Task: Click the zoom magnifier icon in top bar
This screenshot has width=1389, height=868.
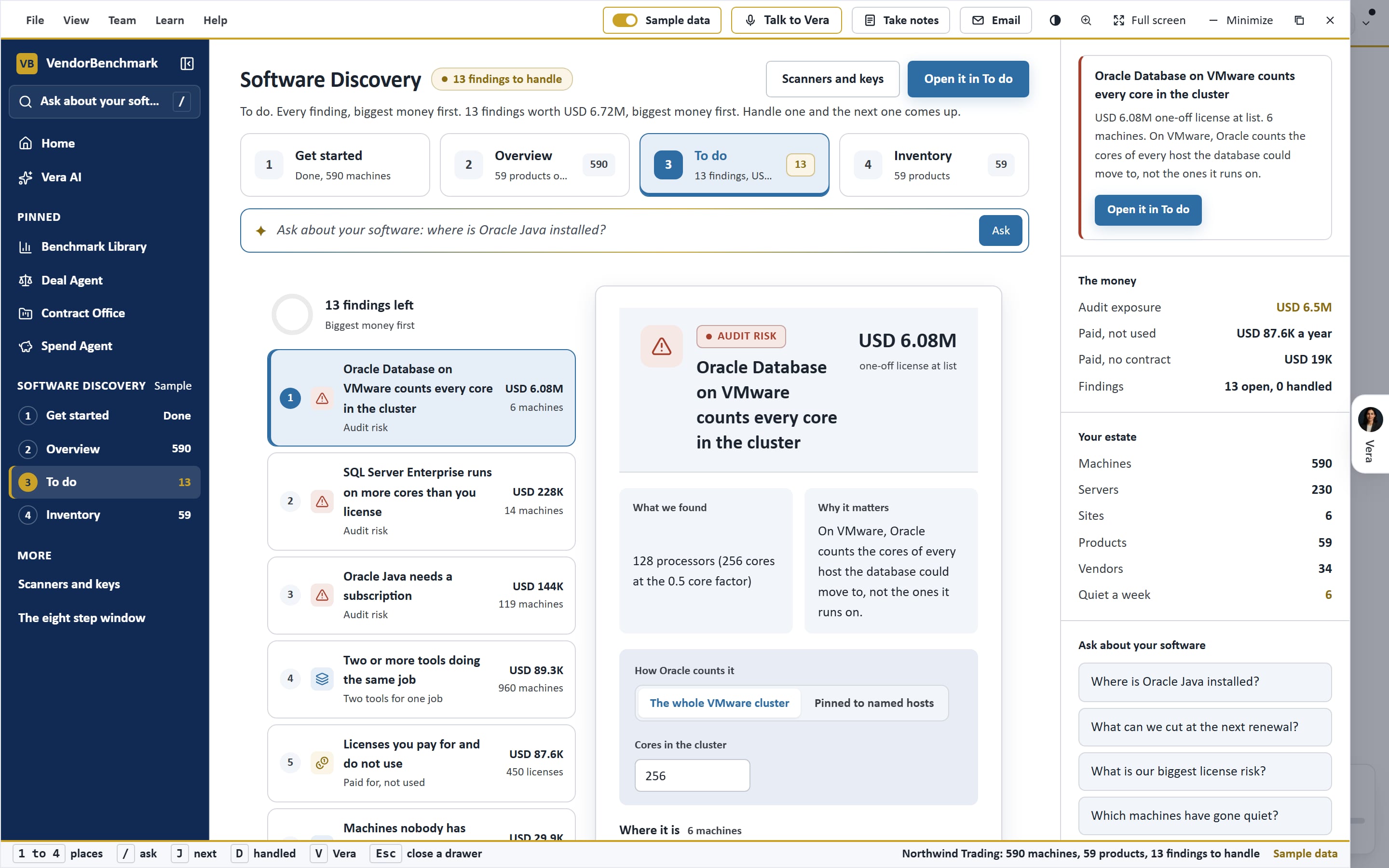Action: pyautogui.click(x=1086, y=20)
